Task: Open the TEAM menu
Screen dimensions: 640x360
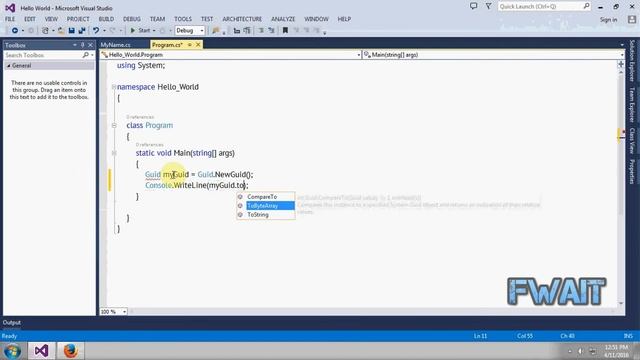Action: 157,19
